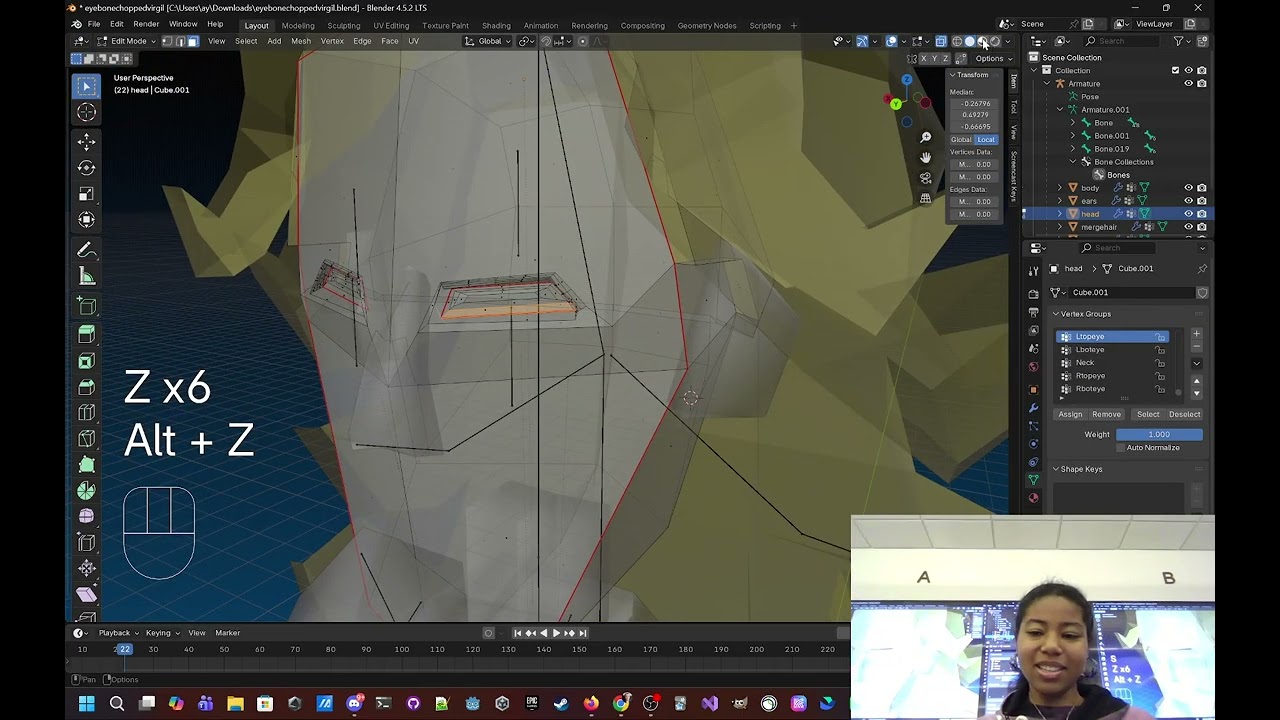The height and width of the screenshot is (720, 1280).
Task: Toggle X-Ray display button
Action: click(x=941, y=41)
